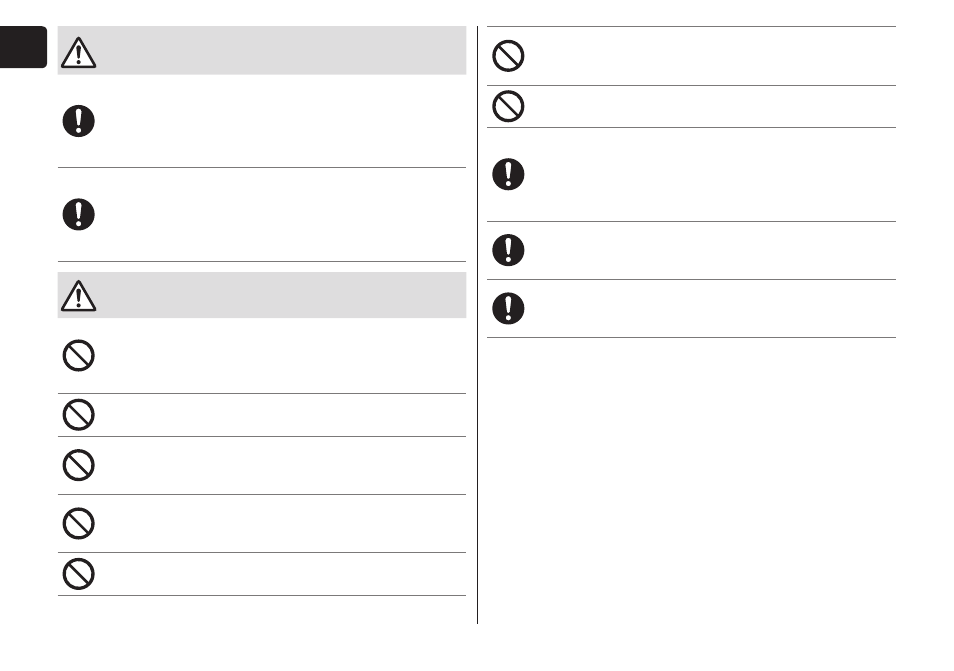Click the last prohibition icon in the left column
The image size is (954, 671).
(78, 574)
